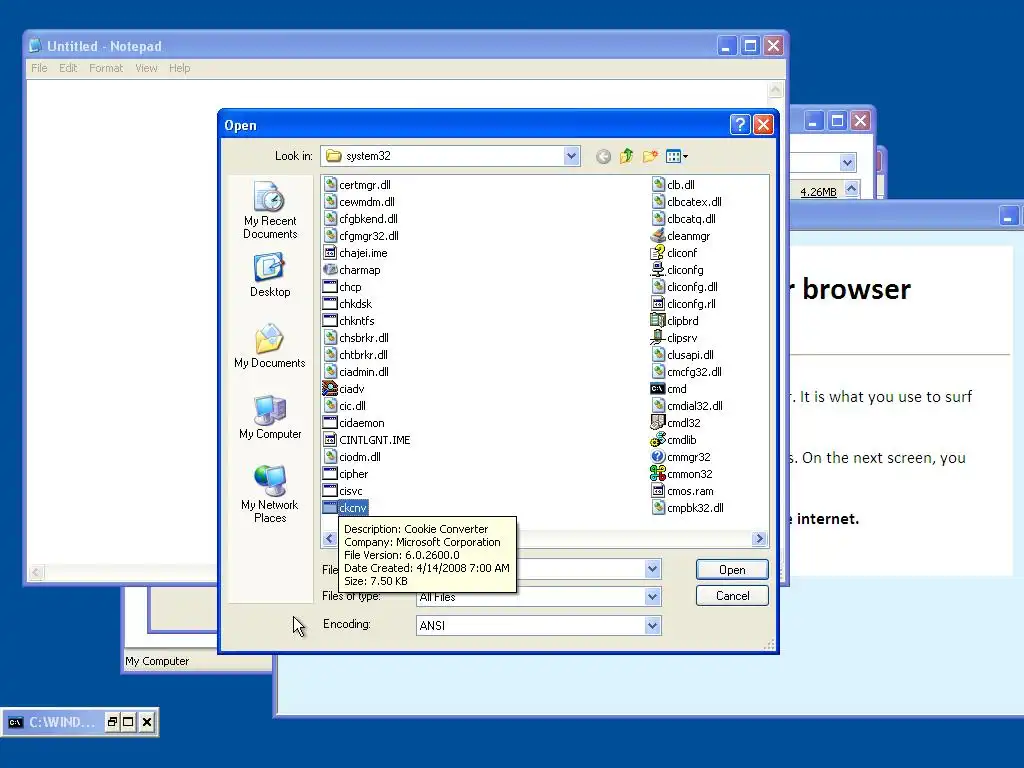The image size is (1024, 768).
Task: Maximize the minimized command prompt window
Action: (129, 722)
